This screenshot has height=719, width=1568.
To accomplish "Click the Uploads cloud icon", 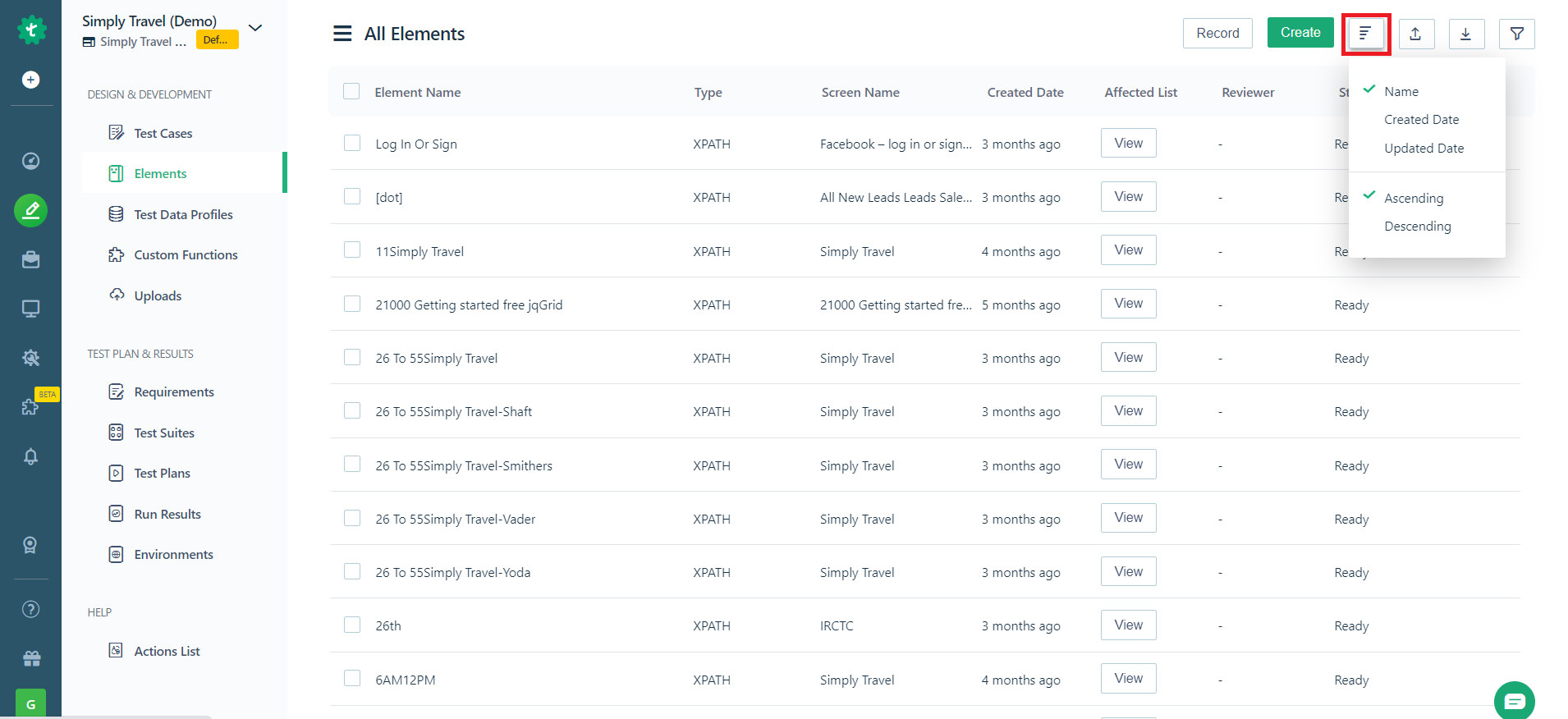I will 117,295.
